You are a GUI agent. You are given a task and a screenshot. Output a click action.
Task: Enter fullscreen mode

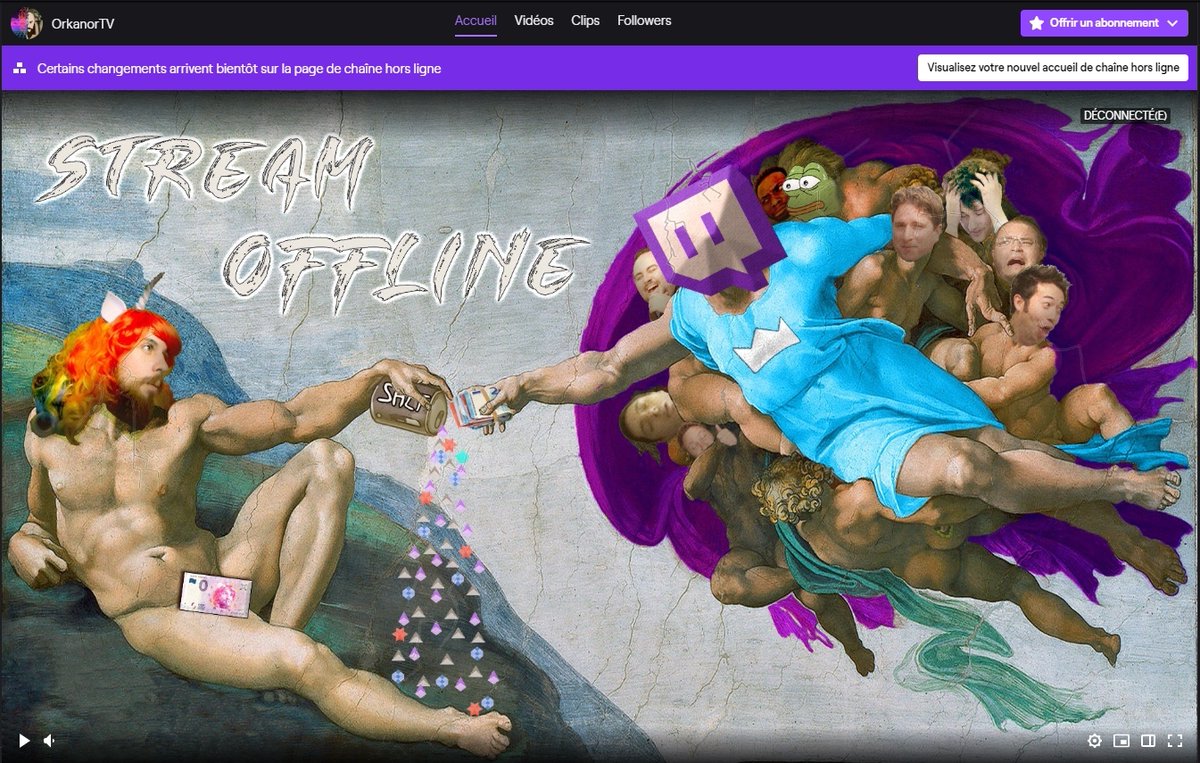(1175, 741)
